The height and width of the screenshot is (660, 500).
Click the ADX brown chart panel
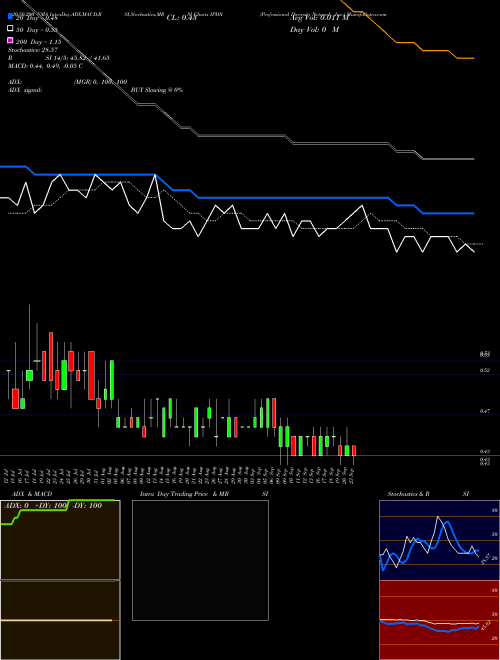(60, 540)
